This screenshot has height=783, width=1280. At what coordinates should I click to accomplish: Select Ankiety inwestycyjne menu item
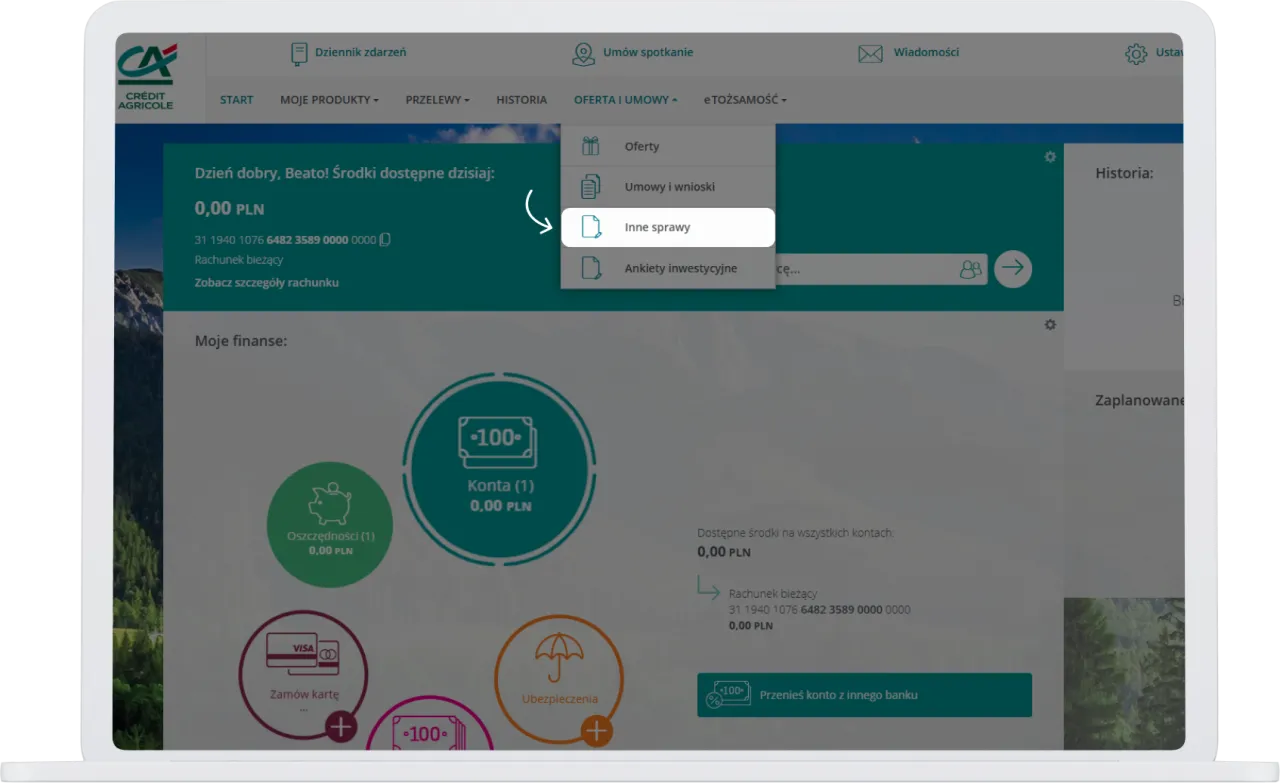click(x=680, y=268)
